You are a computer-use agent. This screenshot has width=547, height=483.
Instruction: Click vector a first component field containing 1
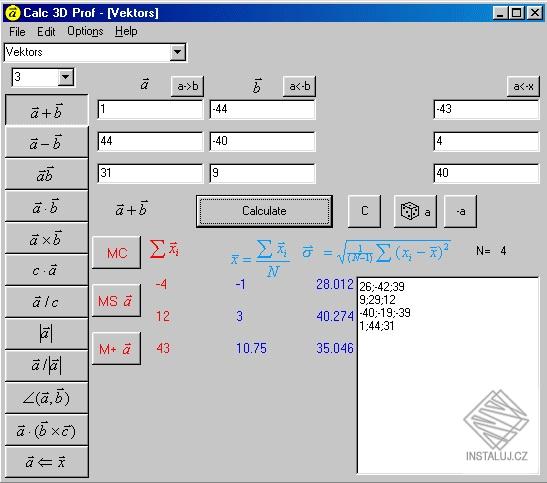(x=150, y=110)
